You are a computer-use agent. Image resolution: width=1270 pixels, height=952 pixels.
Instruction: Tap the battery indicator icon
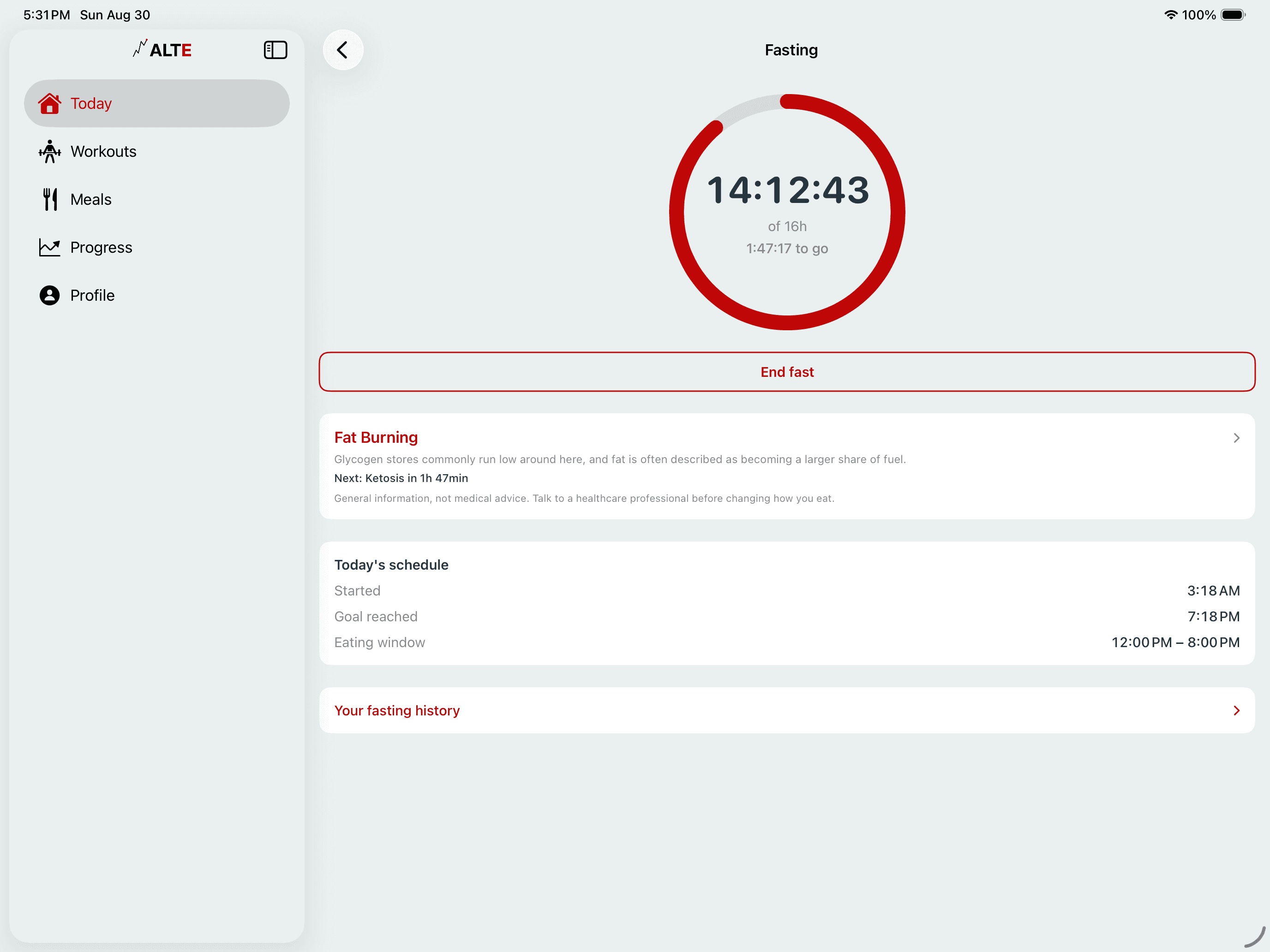click(1233, 15)
